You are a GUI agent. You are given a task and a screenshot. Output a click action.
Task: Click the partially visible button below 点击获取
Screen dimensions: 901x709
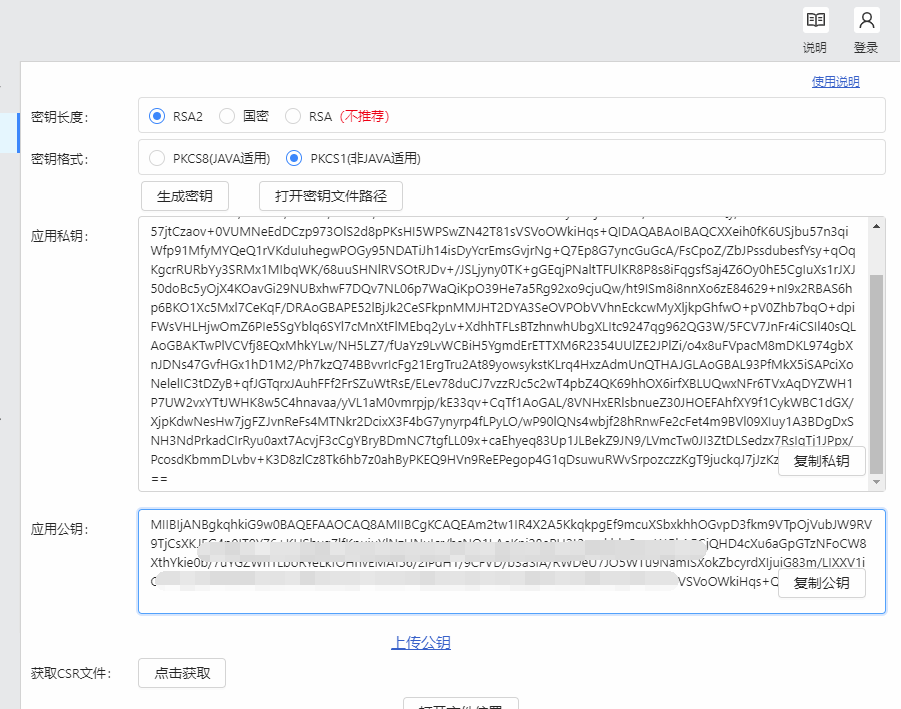pyautogui.click(x=460, y=704)
